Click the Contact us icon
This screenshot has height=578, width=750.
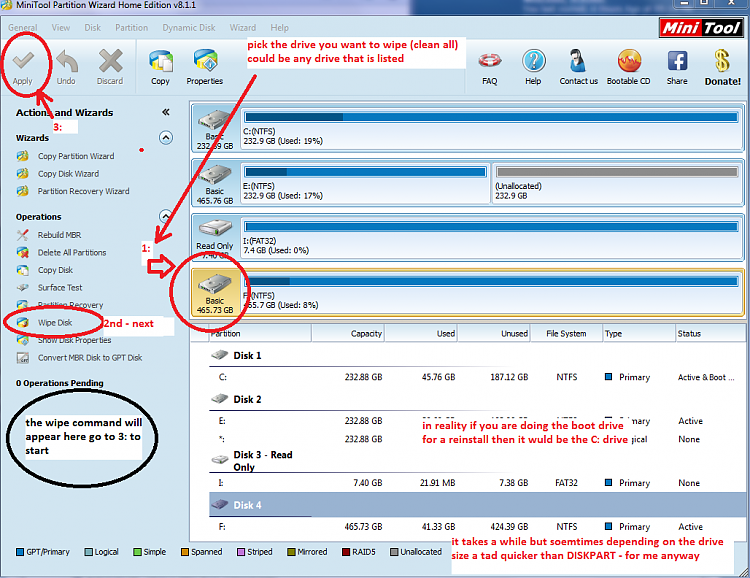pos(578,67)
